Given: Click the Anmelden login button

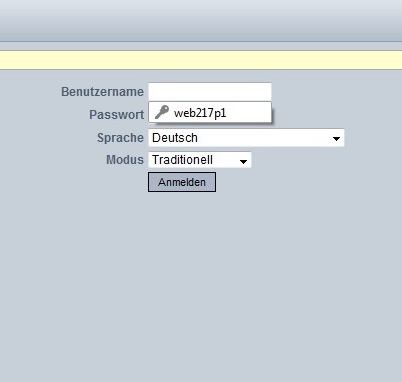Looking at the screenshot, I should pyautogui.click(x=182, y=182).
